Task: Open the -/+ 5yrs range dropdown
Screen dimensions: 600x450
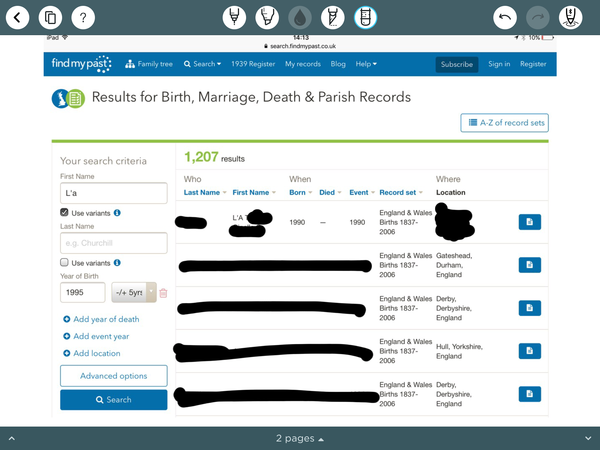Action: click(133, 292)
